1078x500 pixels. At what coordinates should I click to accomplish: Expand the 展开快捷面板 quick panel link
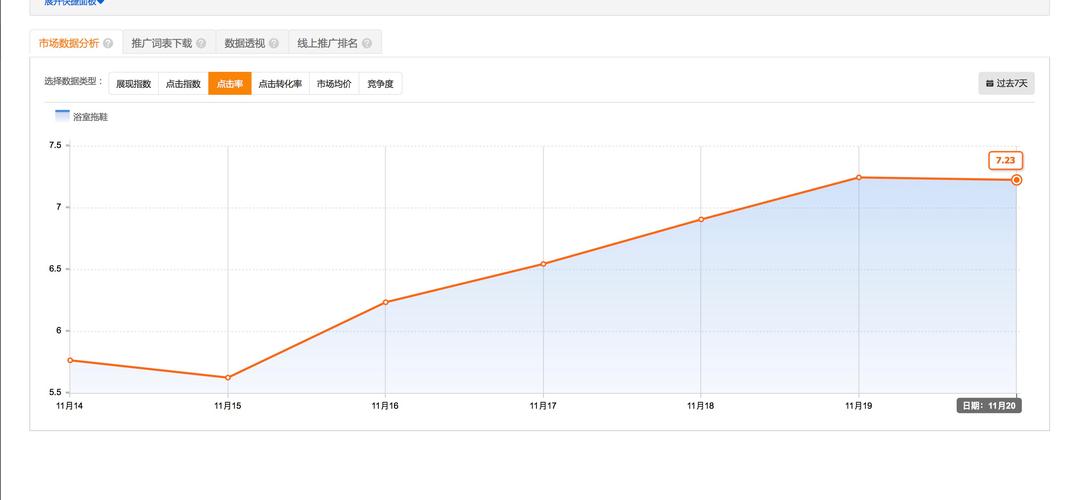click(74, 3)
